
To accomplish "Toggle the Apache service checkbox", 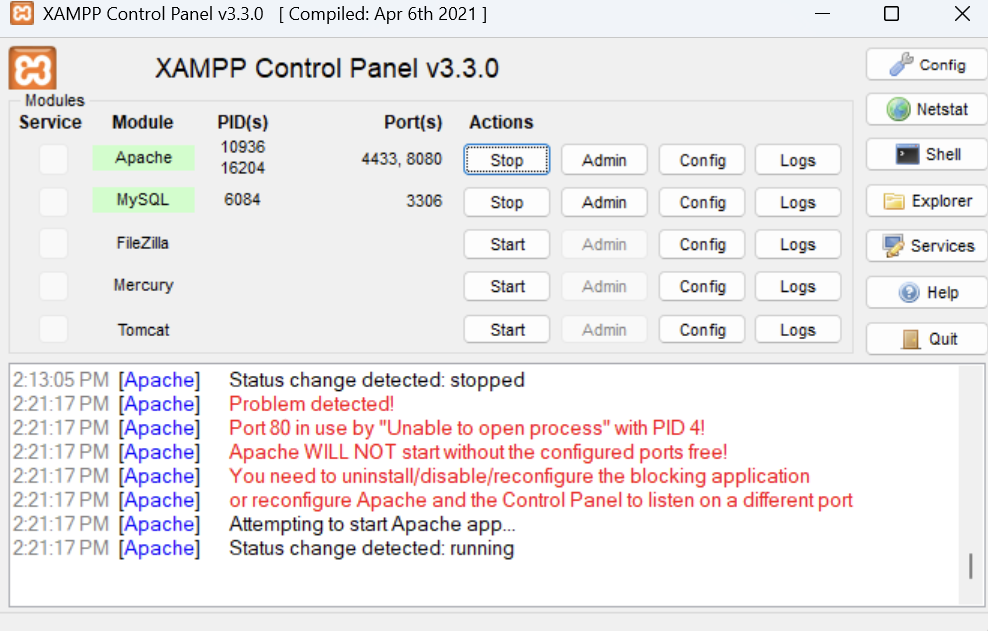I will tap(53, 159).
